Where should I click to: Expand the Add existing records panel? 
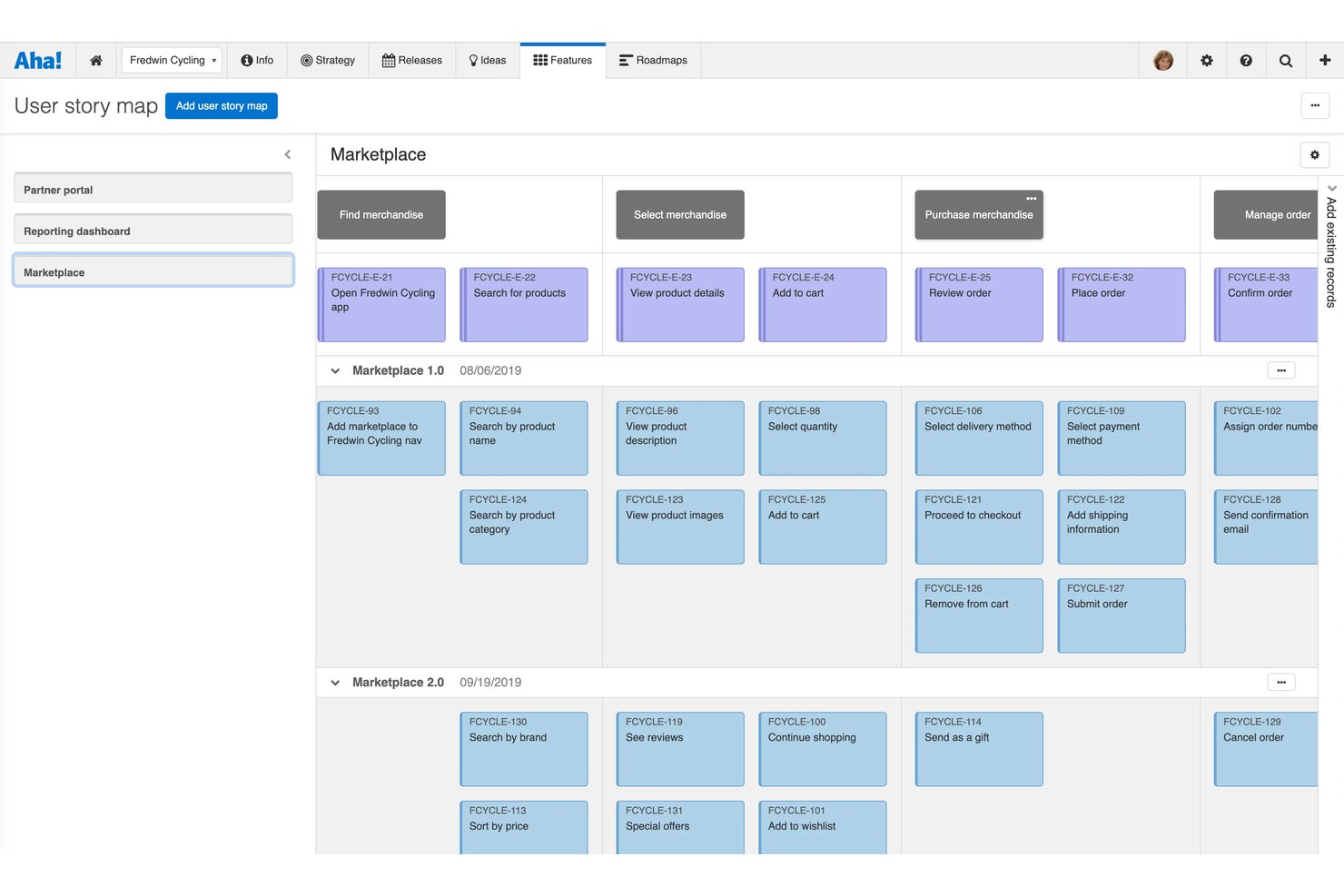pyautogui.click(x=1331, y=247)
